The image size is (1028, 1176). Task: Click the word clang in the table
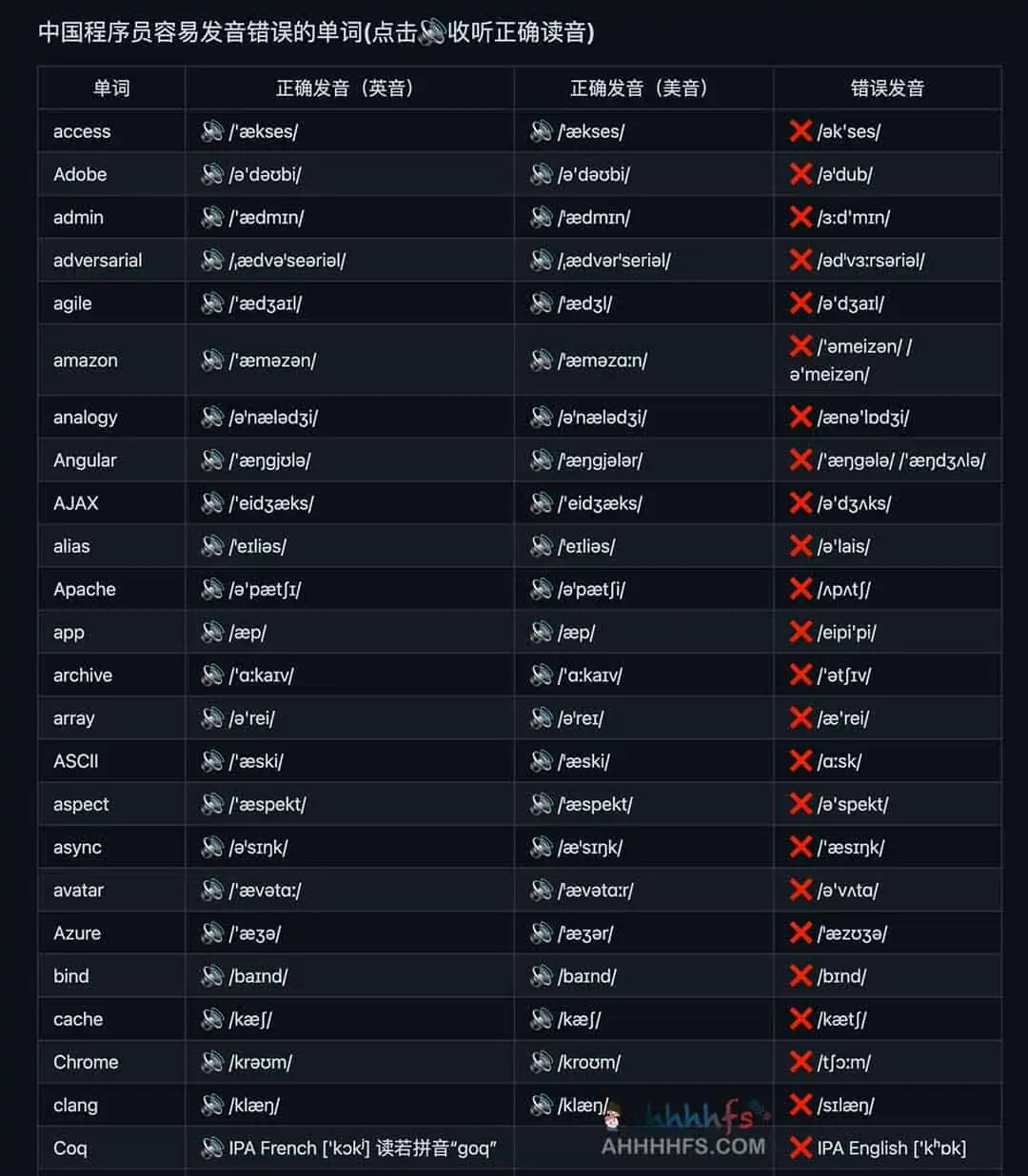tap(75, 1106)
